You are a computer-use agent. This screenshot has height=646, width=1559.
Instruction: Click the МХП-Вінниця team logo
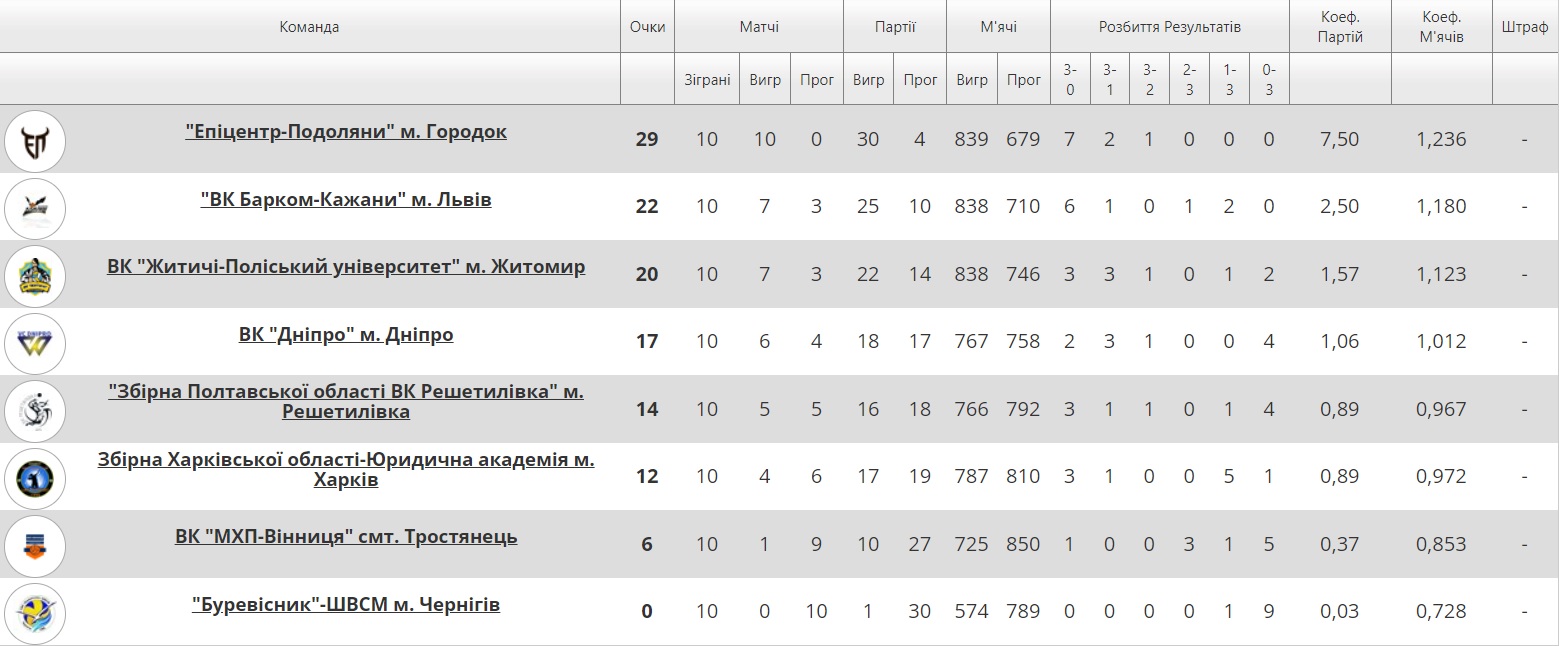click(x=35, y=545)
